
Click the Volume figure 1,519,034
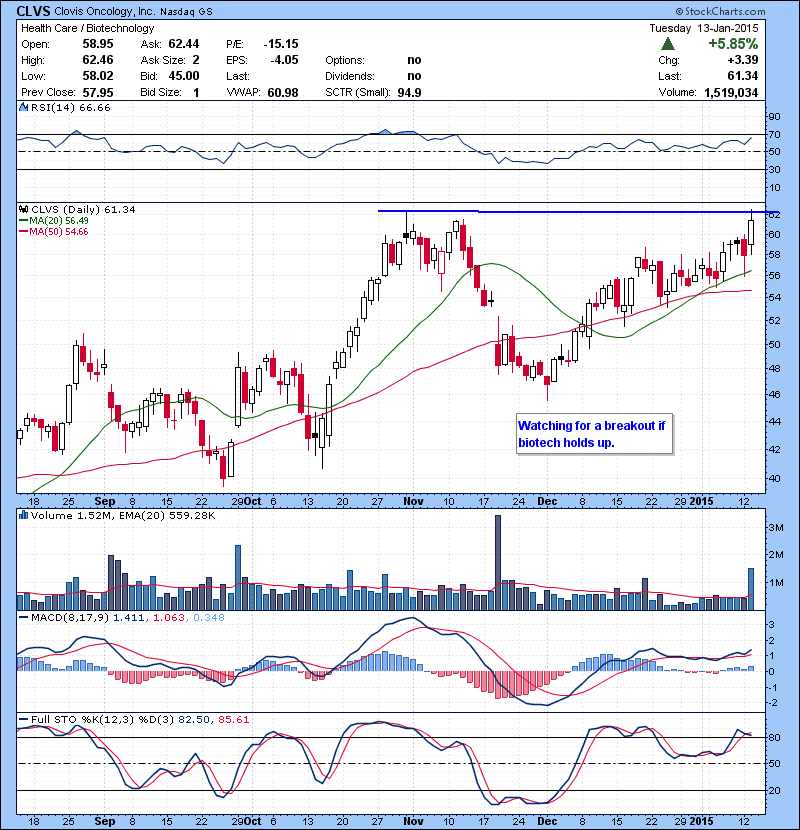(x=731, y=93)
